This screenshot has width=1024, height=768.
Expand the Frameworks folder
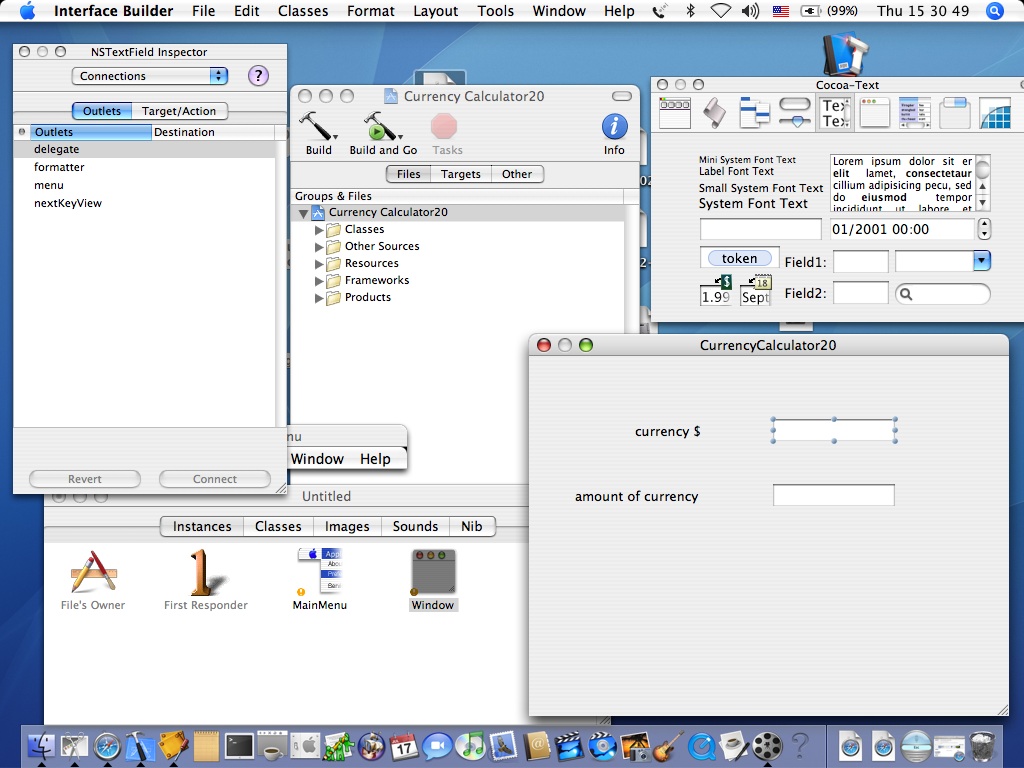(x=319, y=281)
